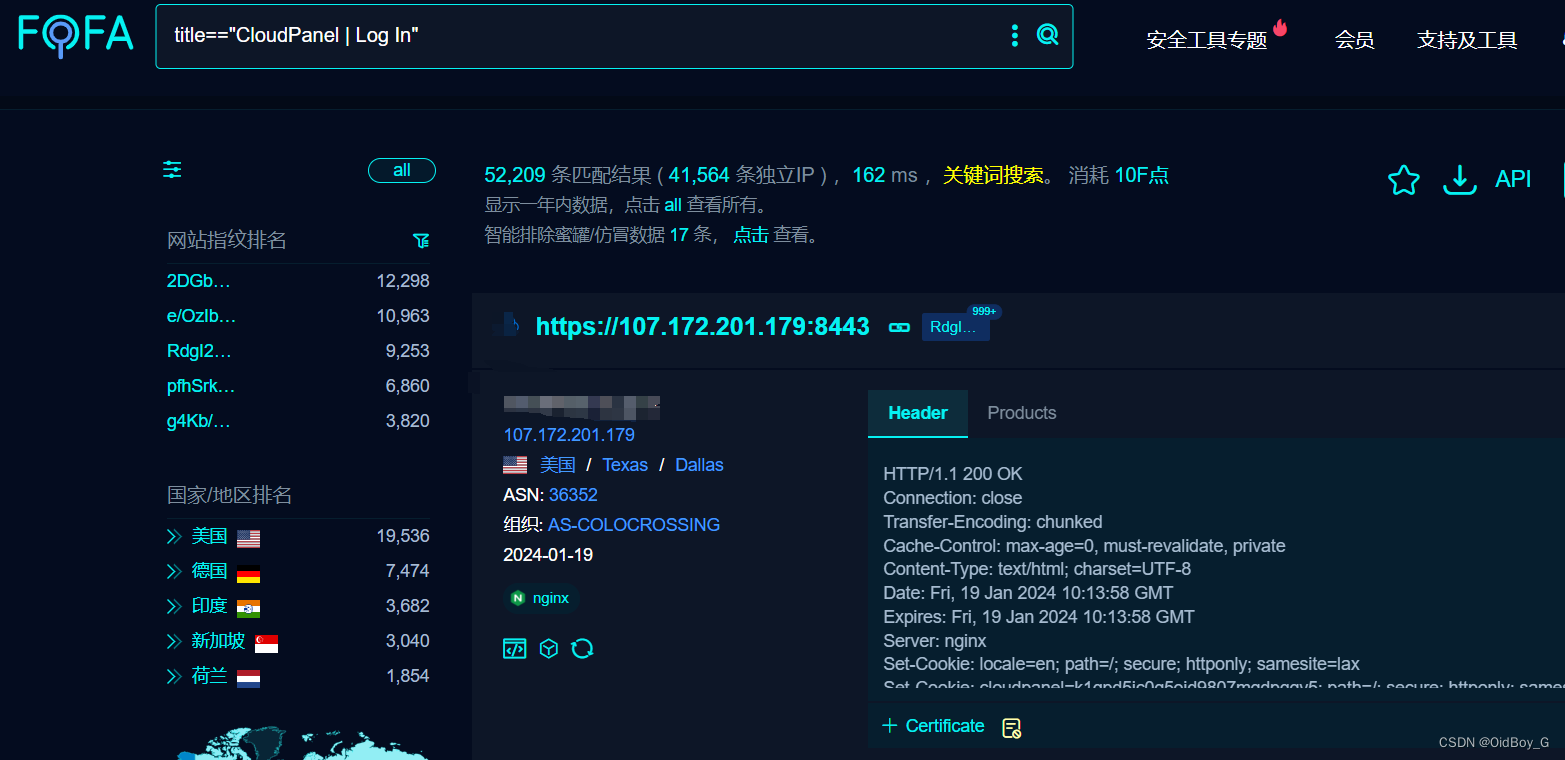Click the fingerprint ranking filter icon
1565x760 pixels.
click(x=421, y=241)
